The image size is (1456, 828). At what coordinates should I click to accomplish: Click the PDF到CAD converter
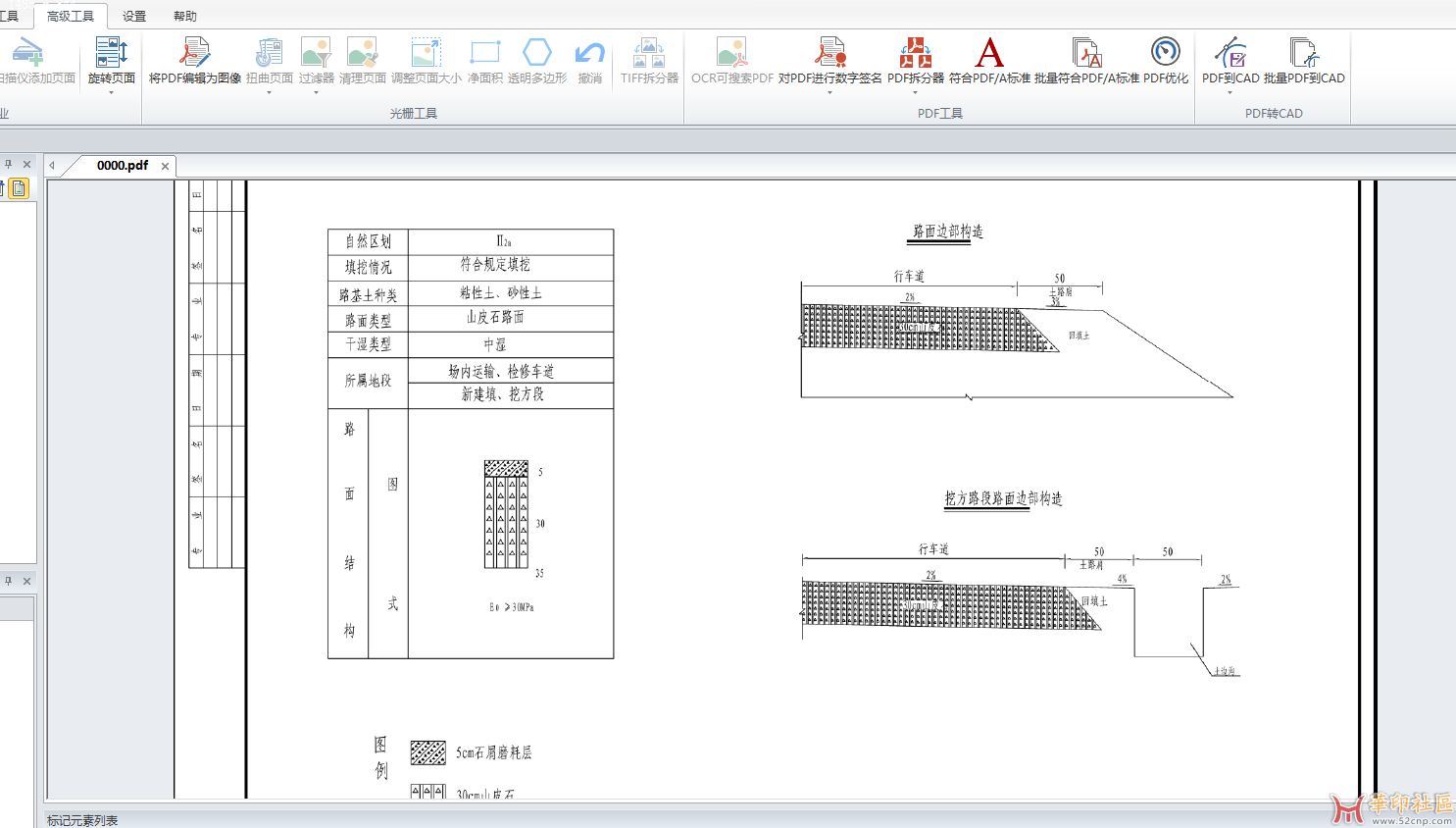tap(1230, 60)
